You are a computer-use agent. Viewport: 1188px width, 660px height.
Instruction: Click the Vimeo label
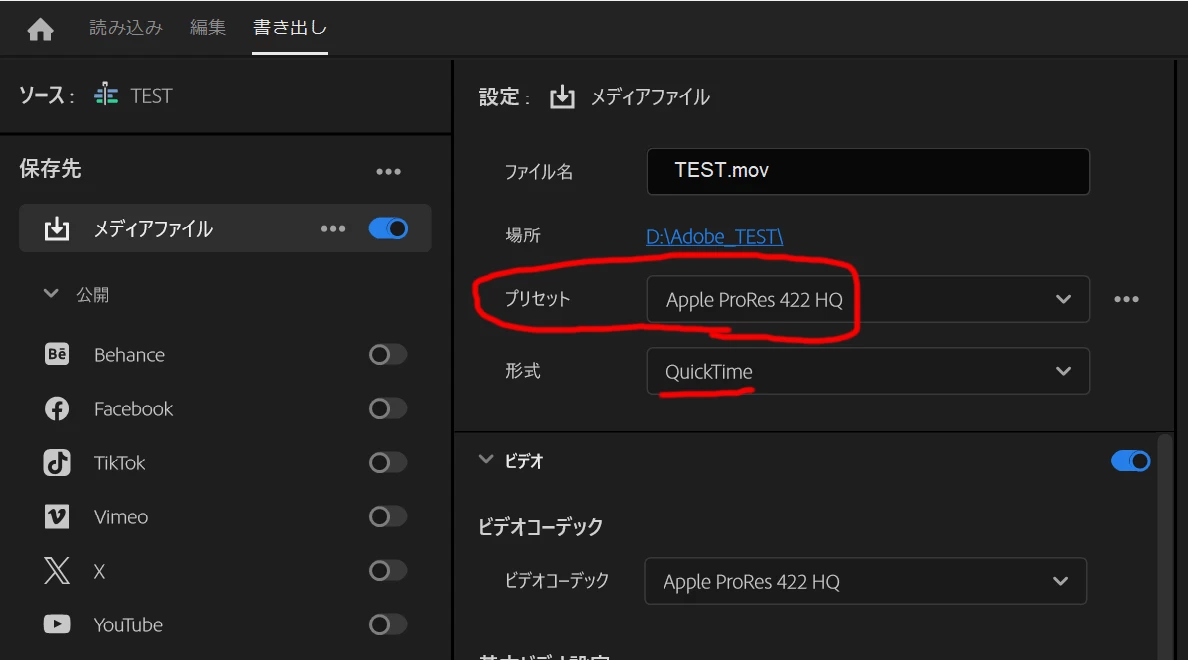tap(121, 518)
